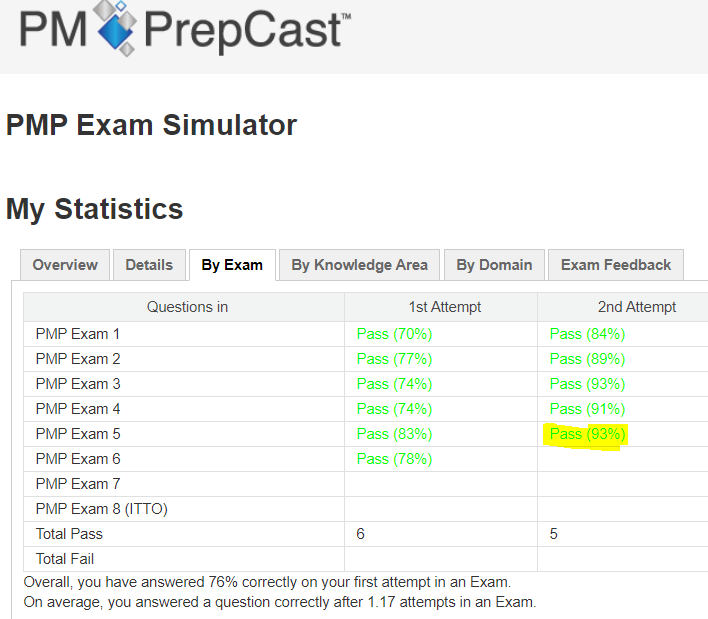Click the highlighted Pass (93%) for Exam 5

click(x=587, y=434)
